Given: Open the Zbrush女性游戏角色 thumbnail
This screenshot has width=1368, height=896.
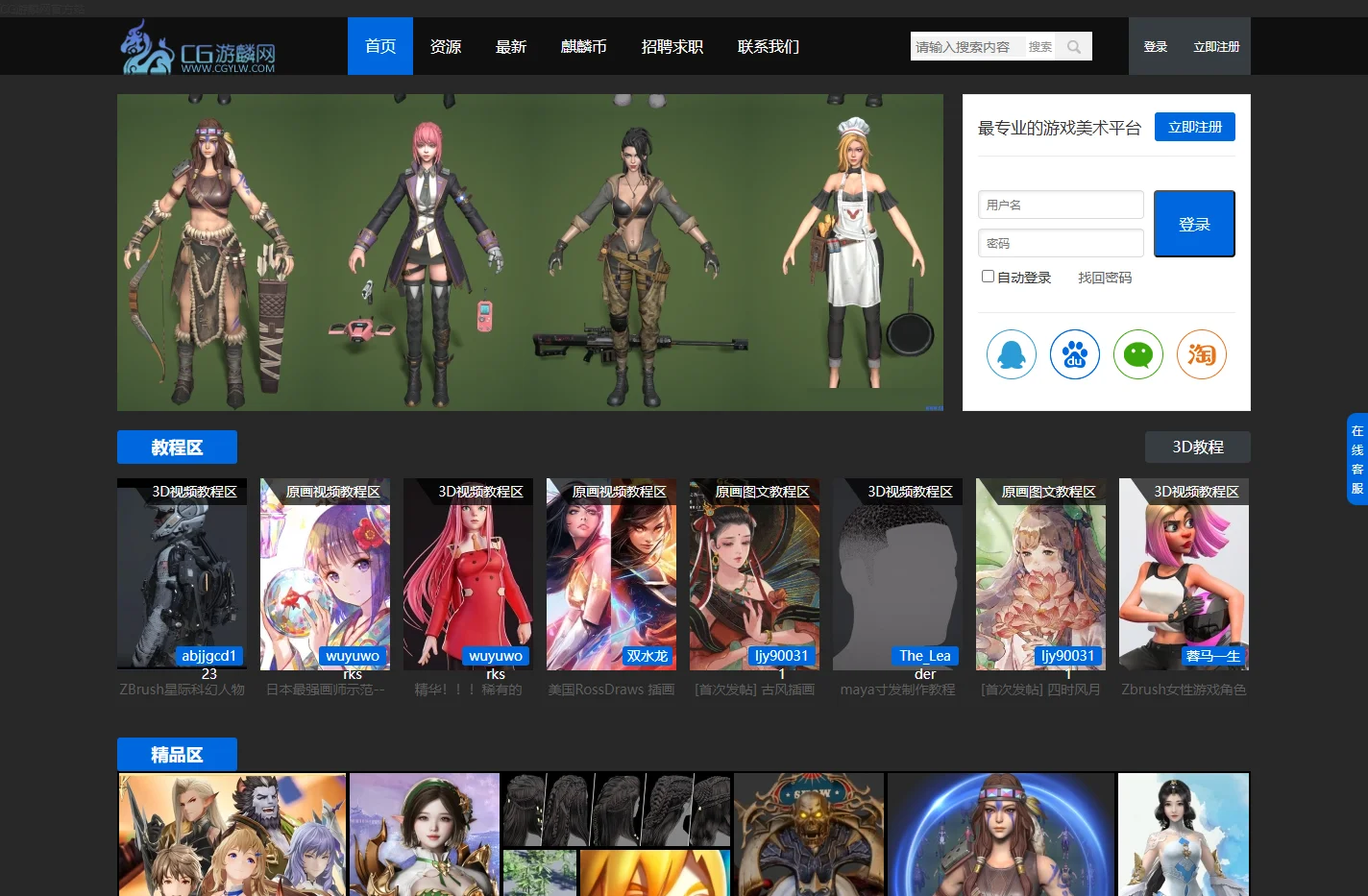Looking at the screenshot, I should (1184, 574).
